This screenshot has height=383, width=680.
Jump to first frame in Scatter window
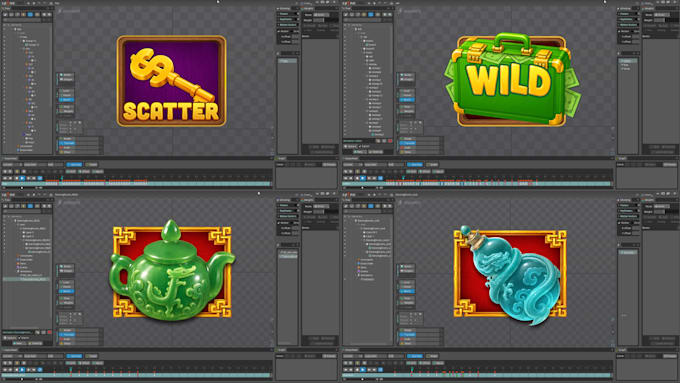(x=5, y=178)
